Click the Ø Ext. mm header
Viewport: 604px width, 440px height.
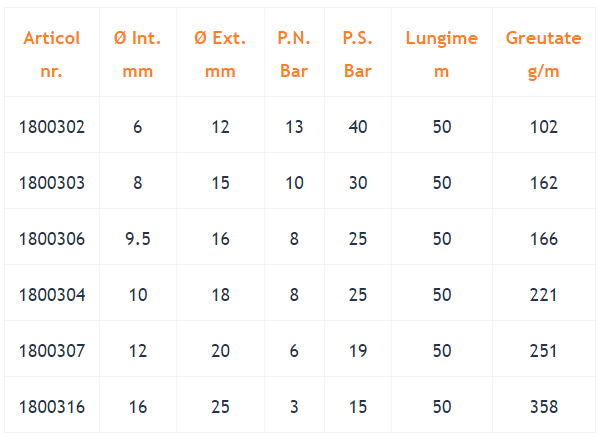pyautogui.click(x=220, y=54)
